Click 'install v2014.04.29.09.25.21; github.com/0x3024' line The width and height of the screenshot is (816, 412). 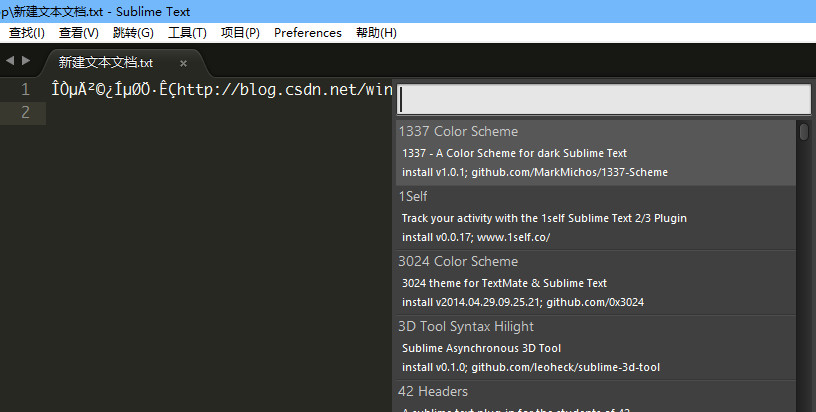click(x=522, y=302)
